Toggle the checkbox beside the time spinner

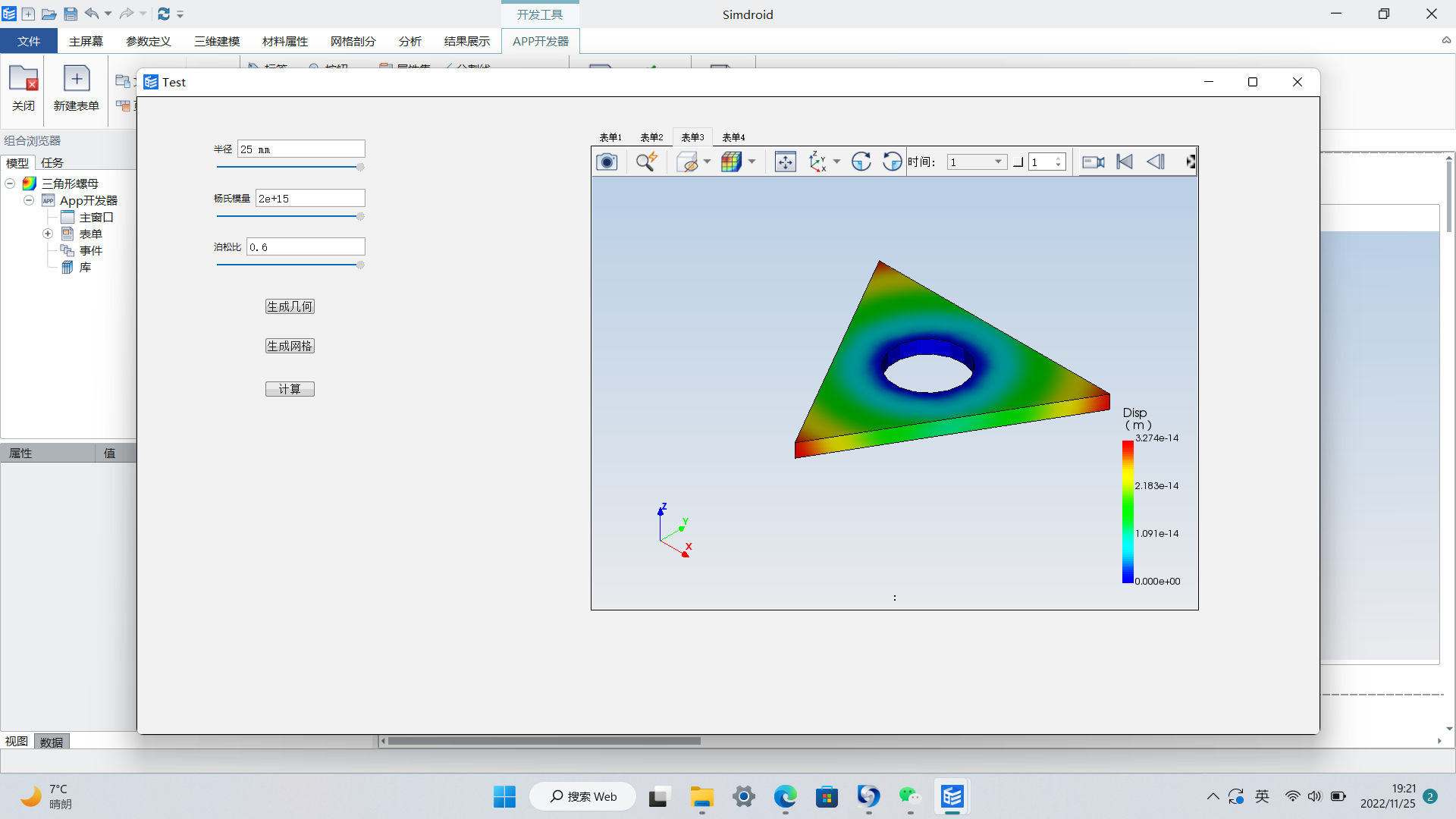tap(1018, 162)
